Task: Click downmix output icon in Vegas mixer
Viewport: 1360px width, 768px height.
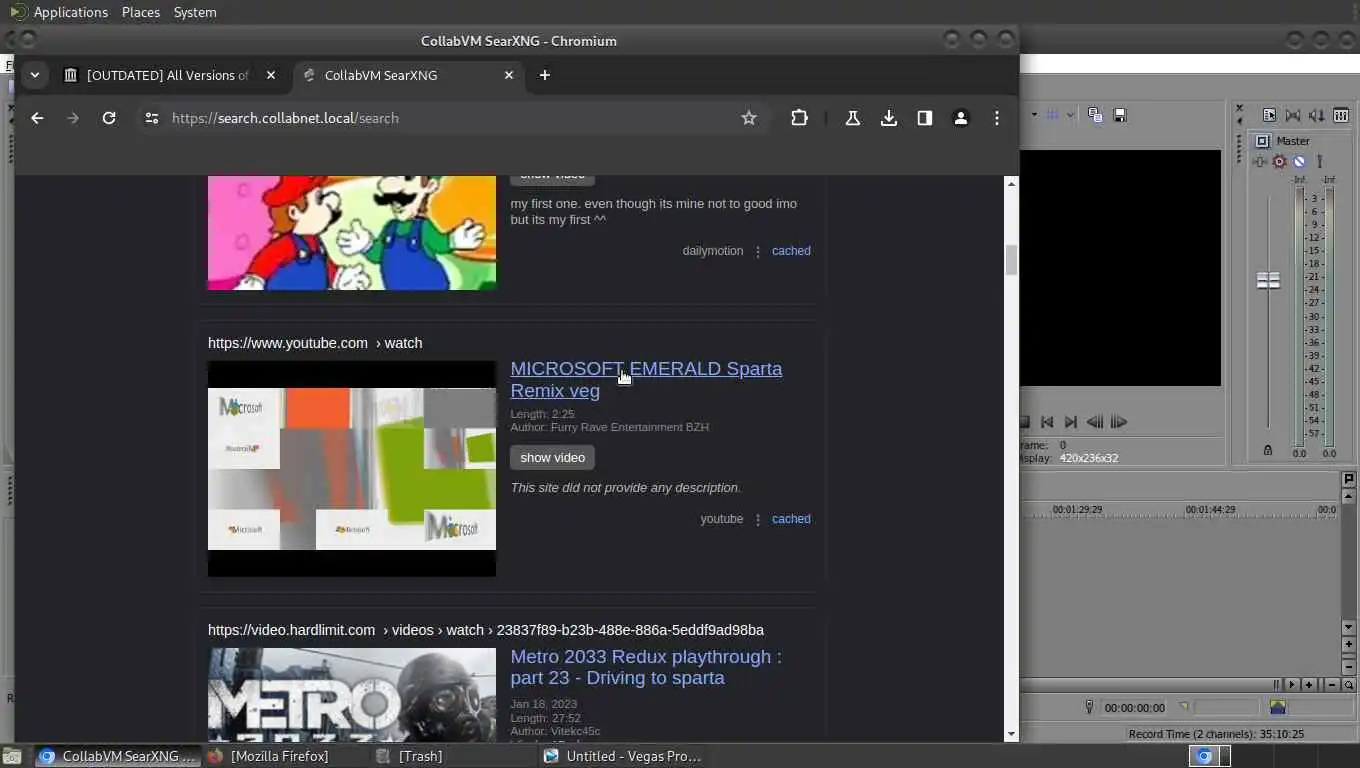Action: click(1293, 115)
